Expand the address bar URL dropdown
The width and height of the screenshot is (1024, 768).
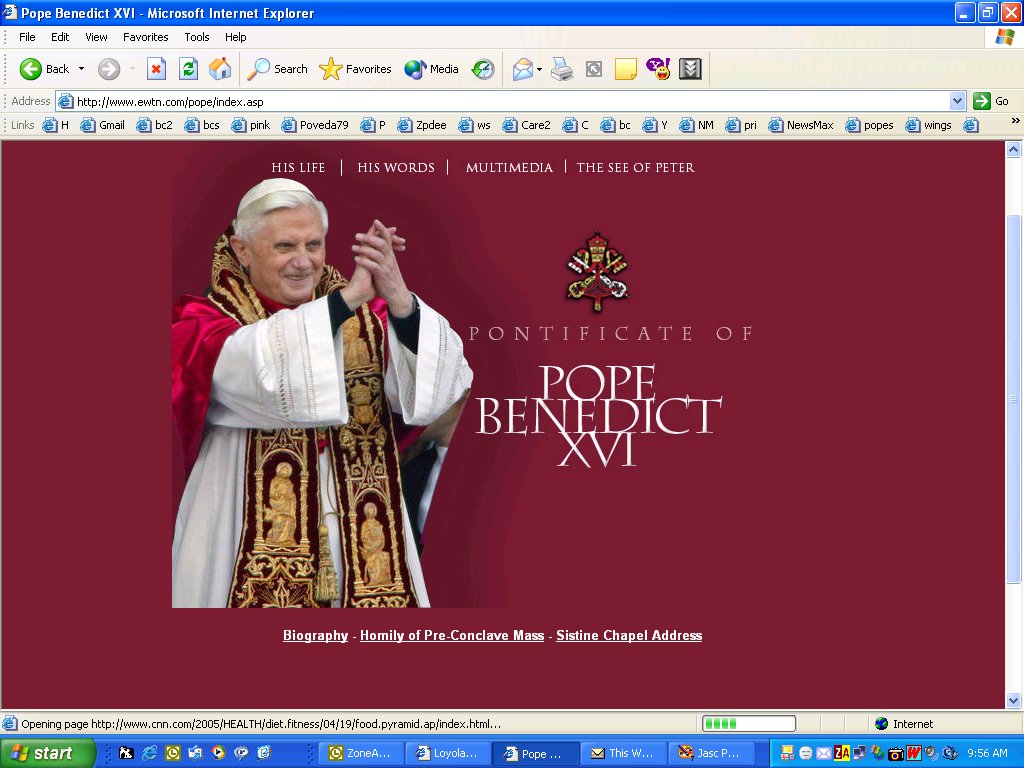[x=957, y=101]
